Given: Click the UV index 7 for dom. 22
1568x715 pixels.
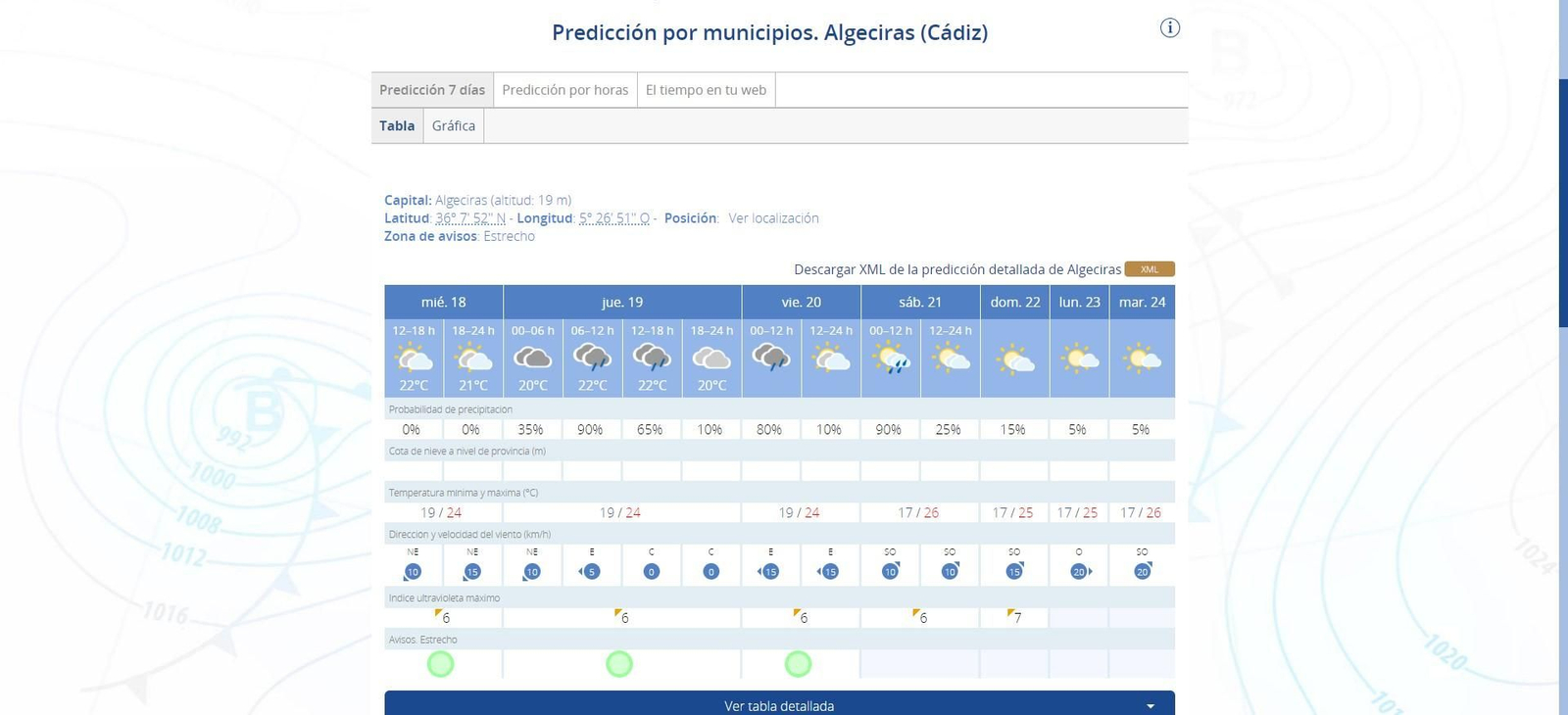Looking at the screenshot, I should pos(1014,617).
